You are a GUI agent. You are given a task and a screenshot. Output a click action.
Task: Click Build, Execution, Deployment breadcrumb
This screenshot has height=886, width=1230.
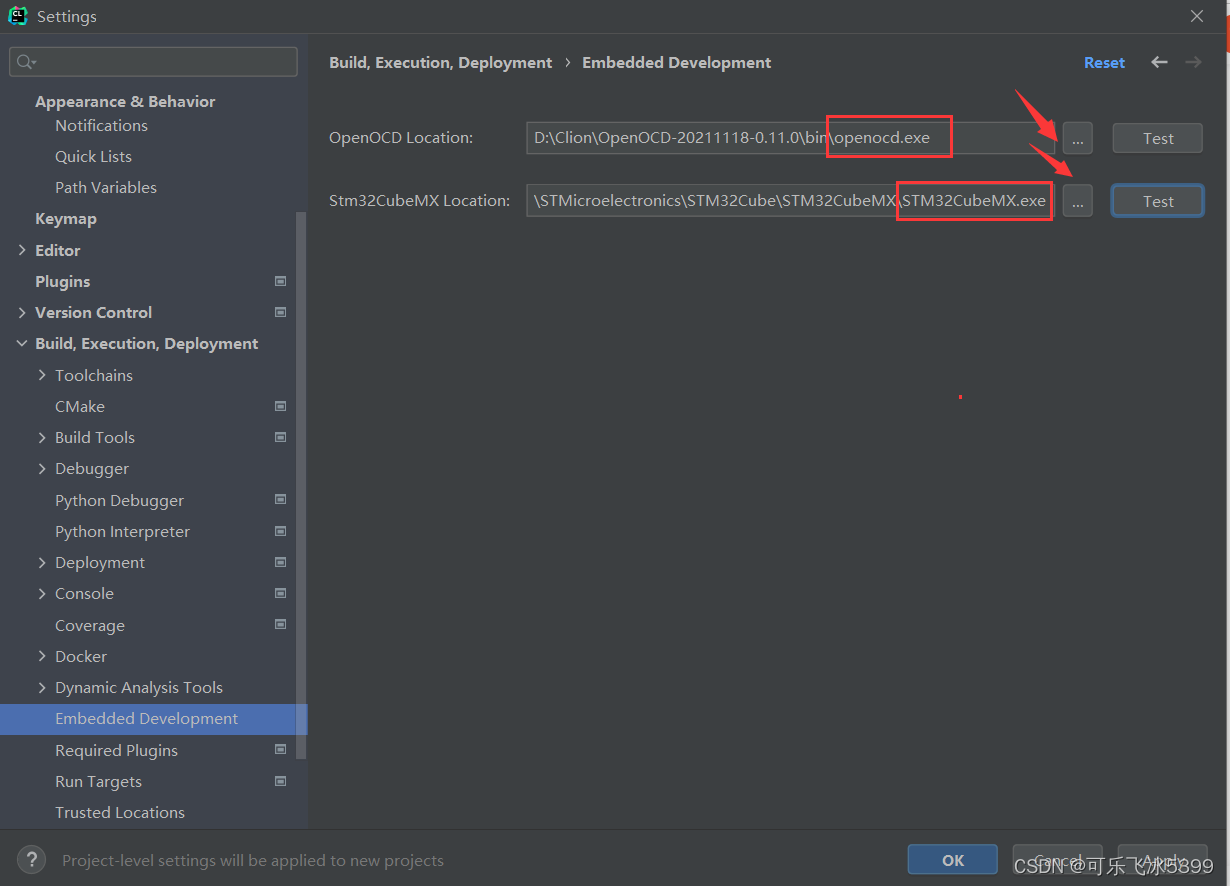click(440, 62)
